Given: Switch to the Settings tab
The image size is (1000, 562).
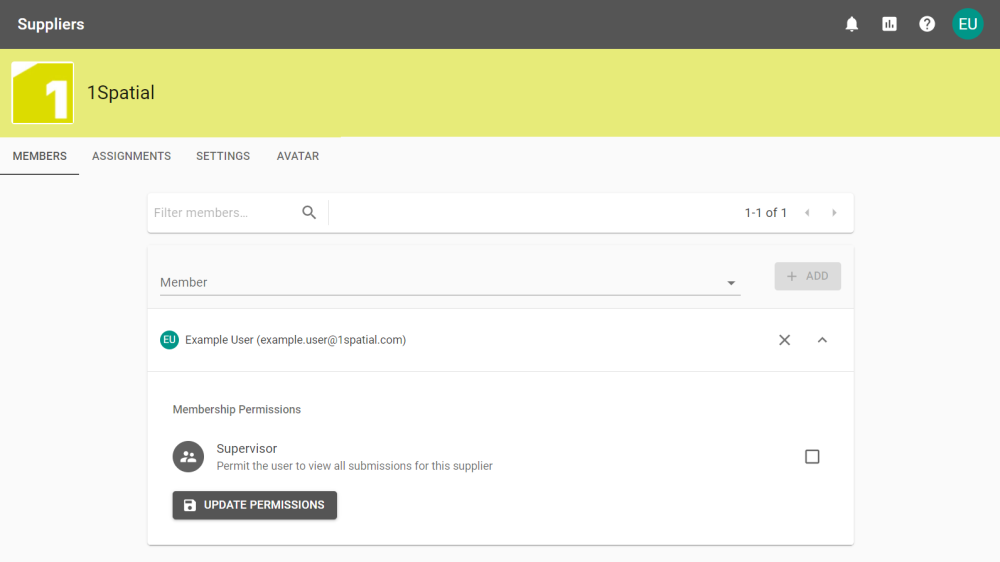Looking at the screenshot, I should [223, 156].
